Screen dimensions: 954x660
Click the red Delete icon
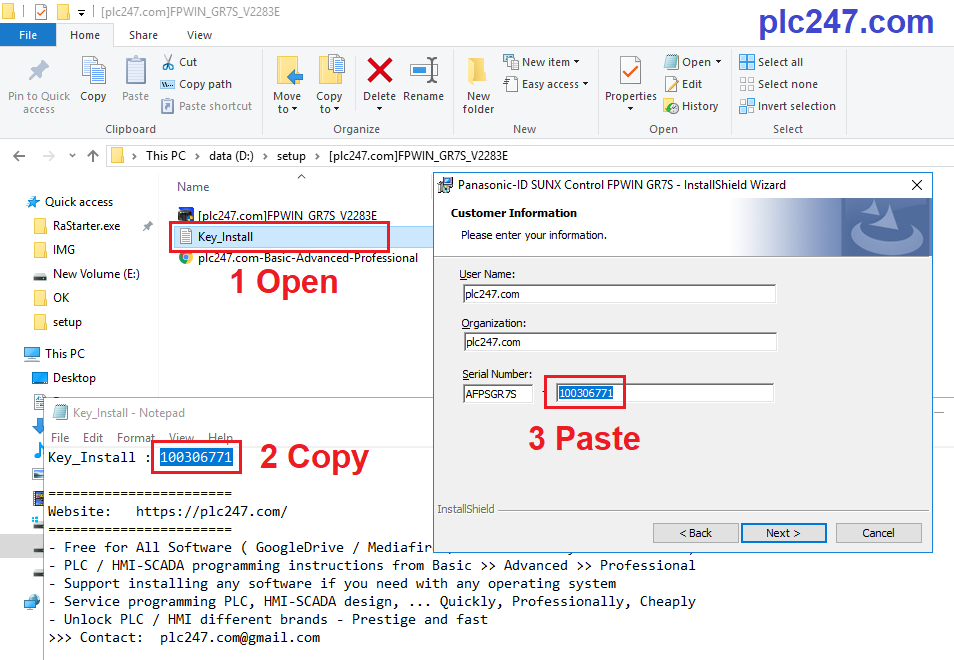tap(380, 71)
